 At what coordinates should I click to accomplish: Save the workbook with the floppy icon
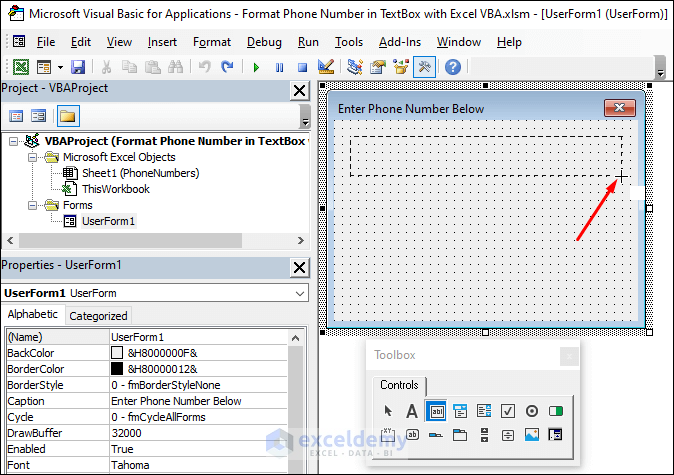tap(78, 67)
